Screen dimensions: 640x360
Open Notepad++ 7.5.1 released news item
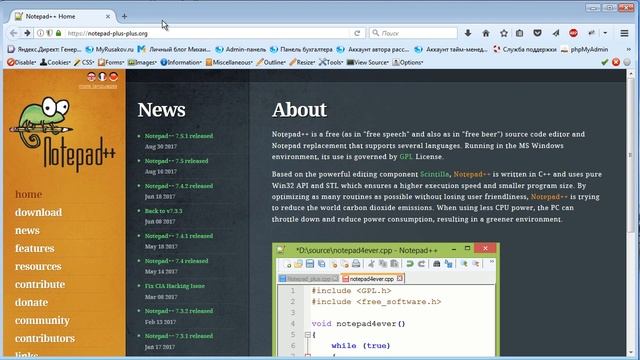click(x=179, y=136)
